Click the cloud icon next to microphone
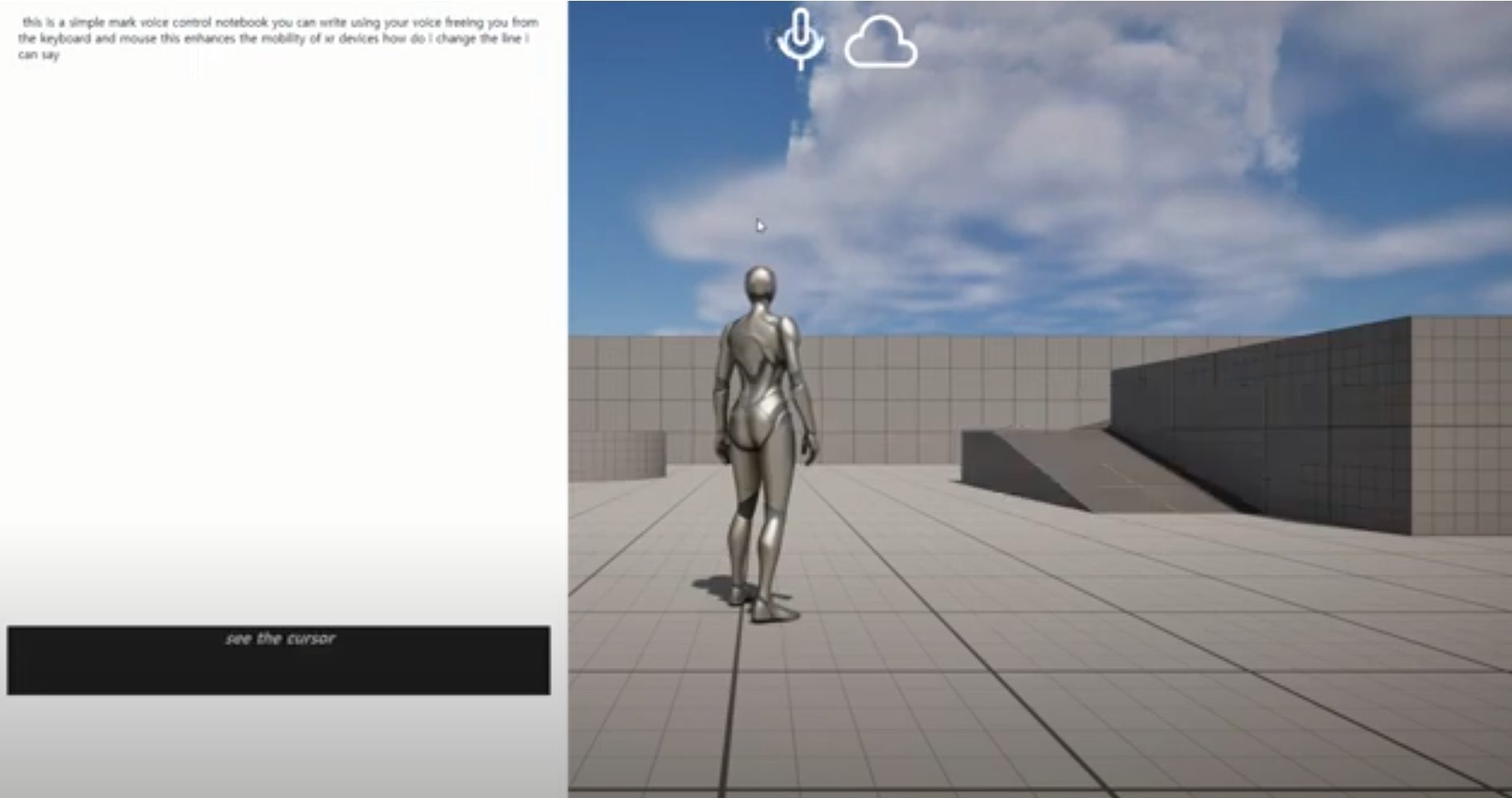 [881, 43]
